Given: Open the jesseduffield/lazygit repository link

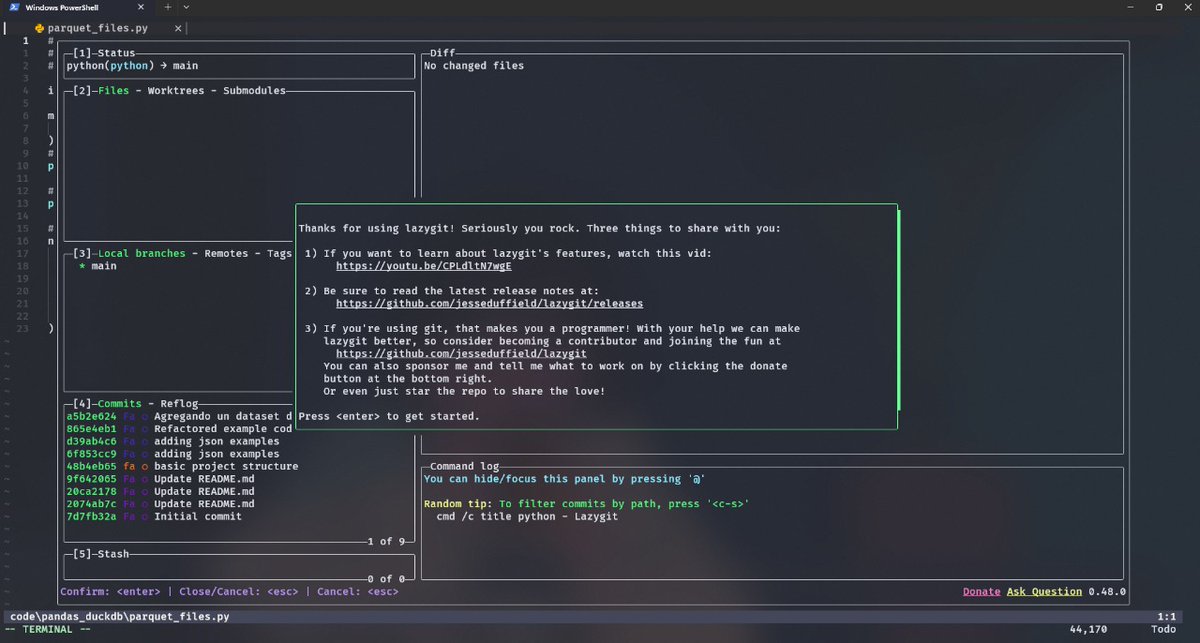Looking at the screenshot, I should point(461,353).
